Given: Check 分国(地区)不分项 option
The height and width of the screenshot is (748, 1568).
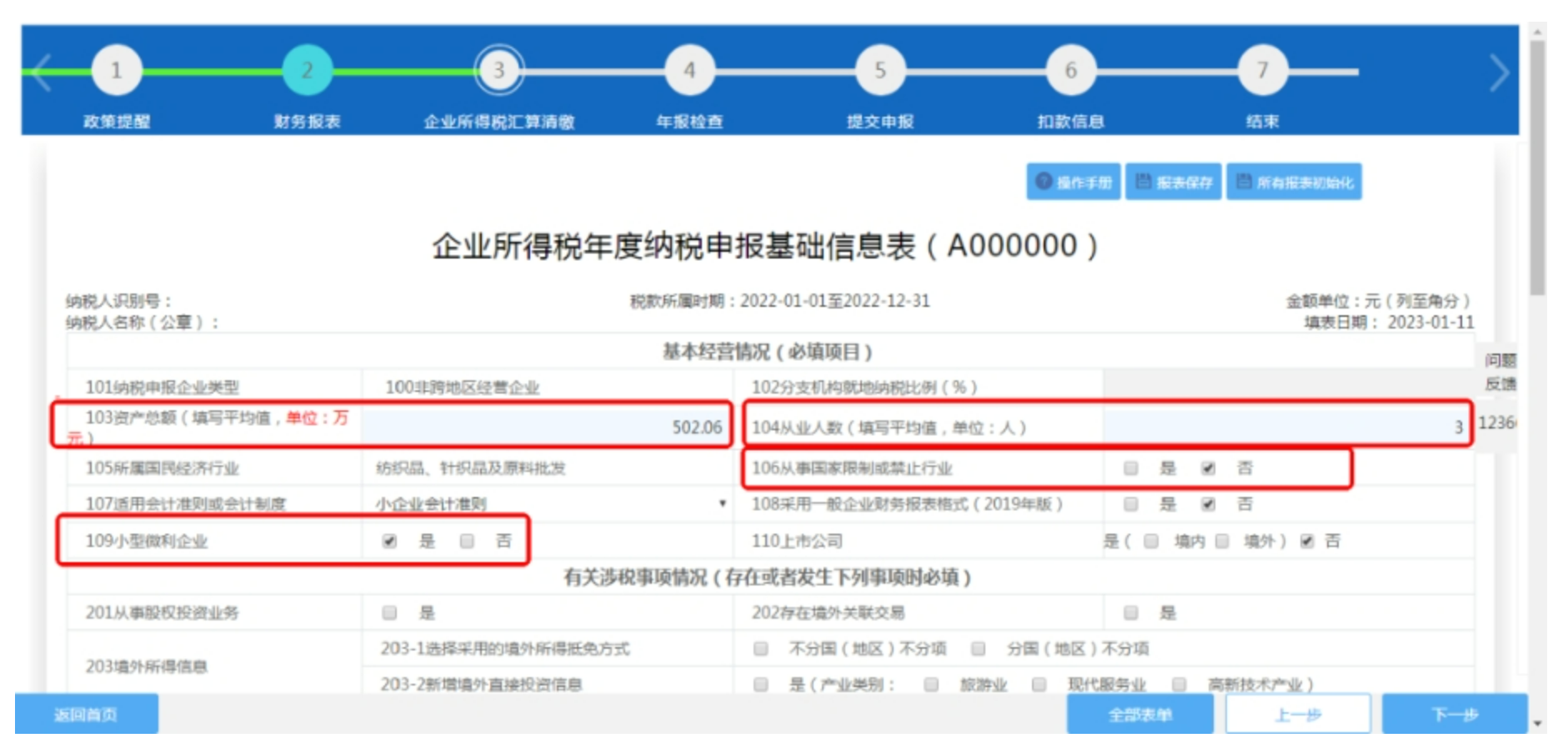Looking at the screenshot, I should coord(978,649).
